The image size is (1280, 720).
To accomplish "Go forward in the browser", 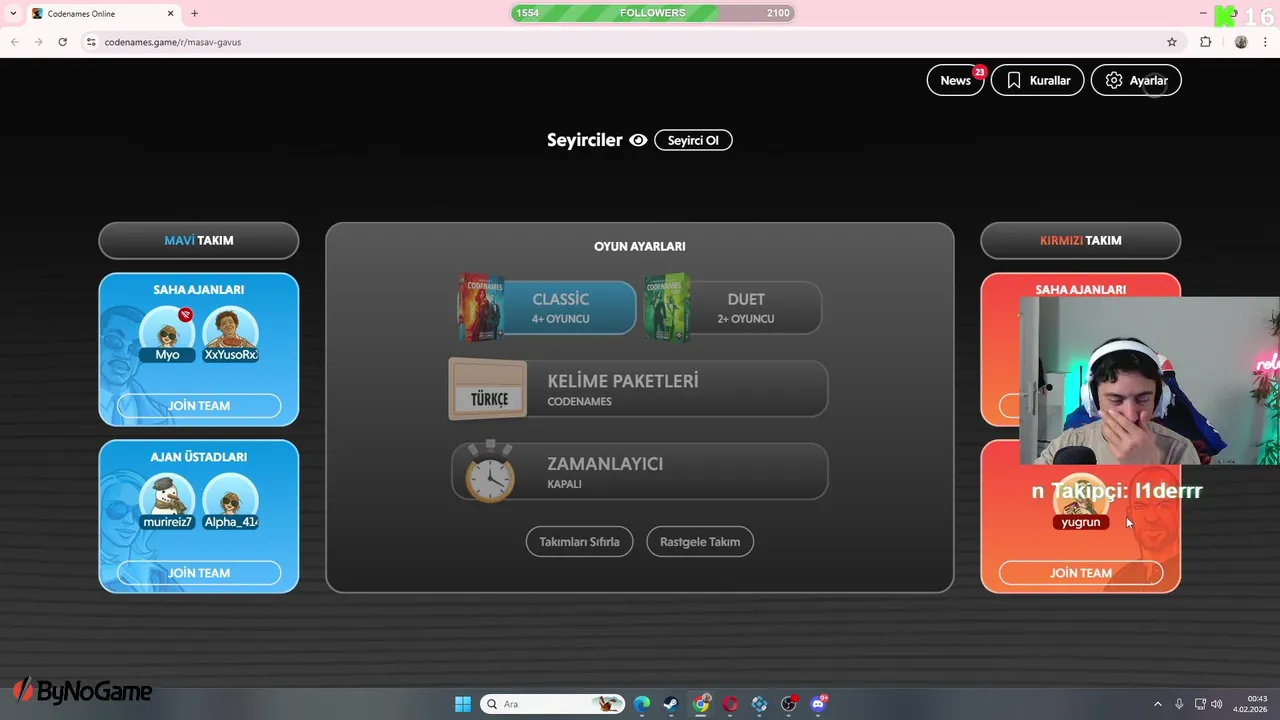I will tap(38, 42).
